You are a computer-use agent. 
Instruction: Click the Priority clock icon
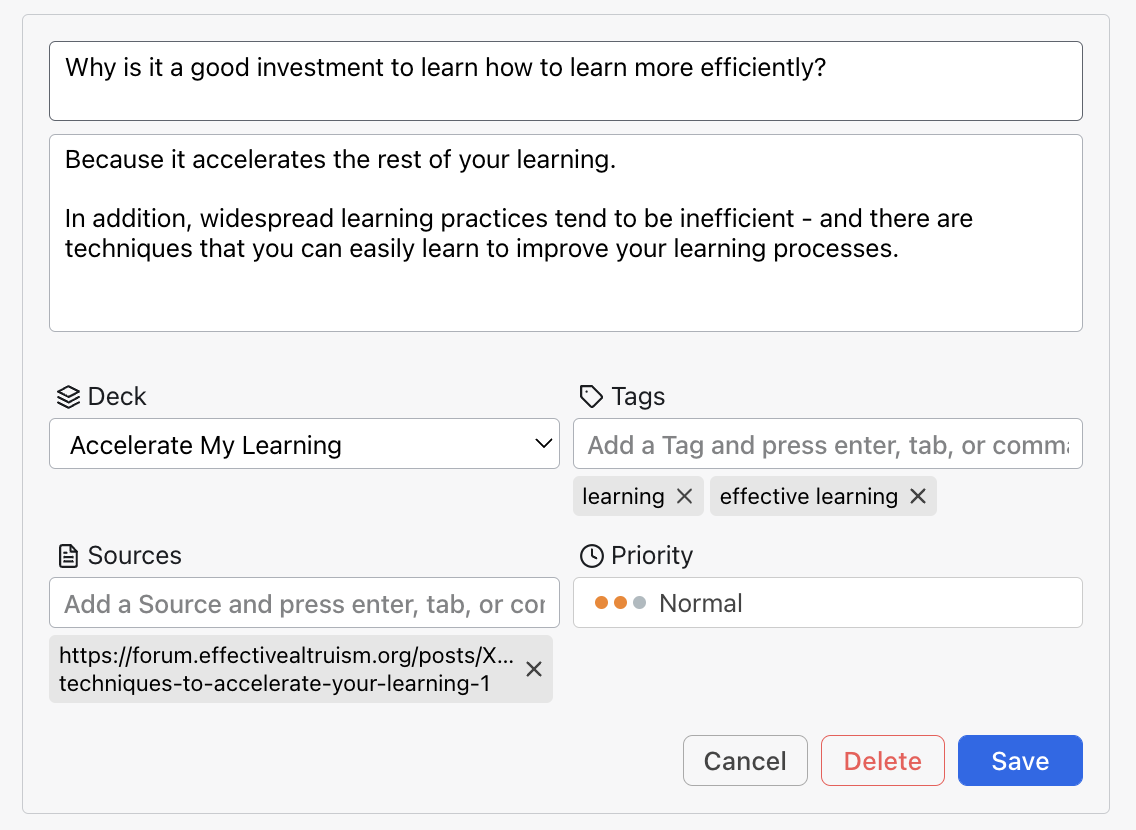tap(591, 556)
